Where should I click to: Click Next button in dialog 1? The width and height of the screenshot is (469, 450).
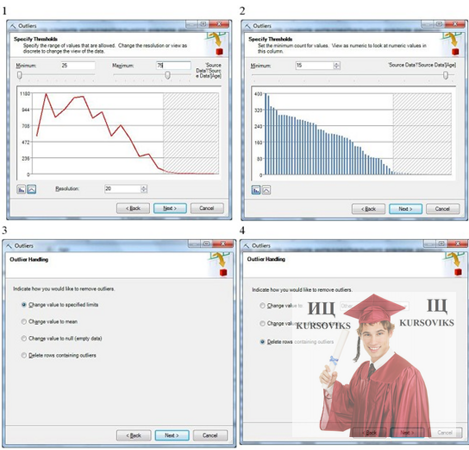tap(170, 208)
